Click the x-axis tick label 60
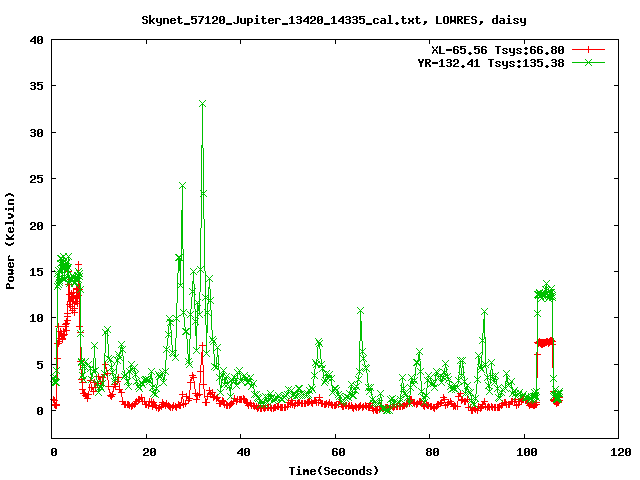This screenshot has height=480, width=640. pos(338,452)
